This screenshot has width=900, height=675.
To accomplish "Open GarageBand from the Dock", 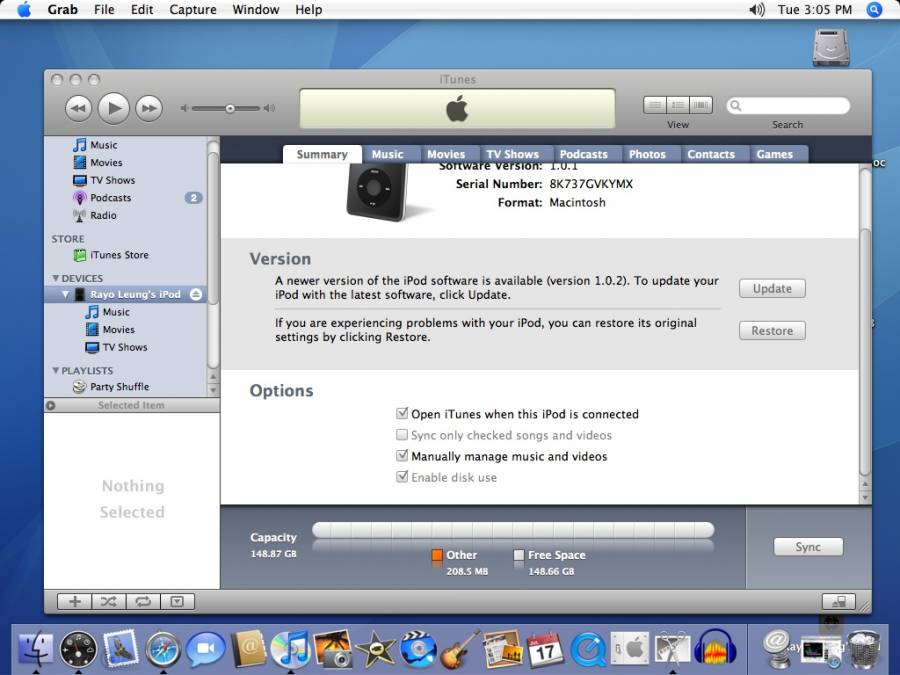I will point(460,649).
